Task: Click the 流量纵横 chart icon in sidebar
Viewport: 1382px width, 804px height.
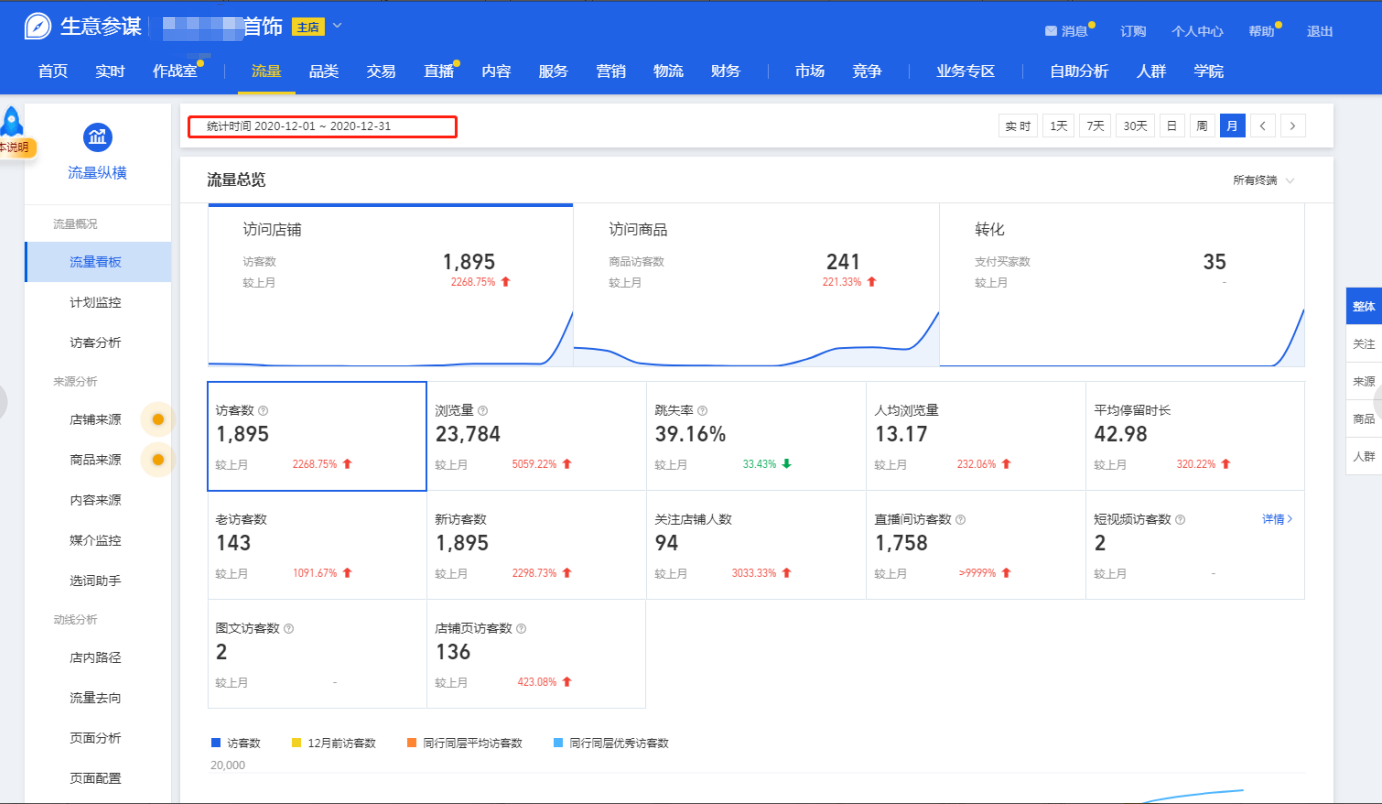Action: click(97, 138)
